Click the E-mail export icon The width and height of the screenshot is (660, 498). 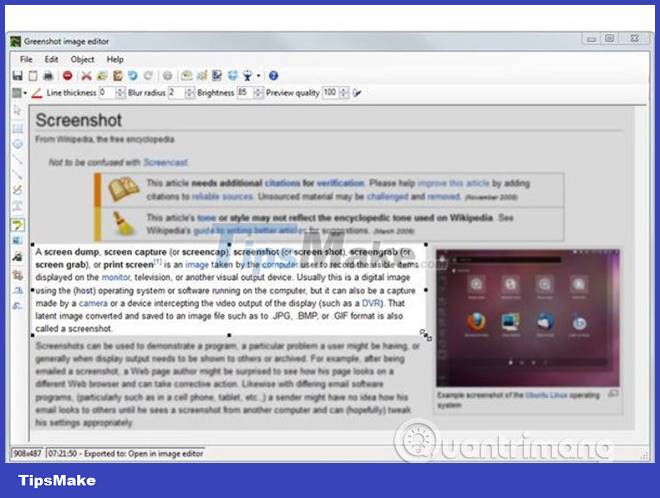pyautogui.click(x=186, y=76)
